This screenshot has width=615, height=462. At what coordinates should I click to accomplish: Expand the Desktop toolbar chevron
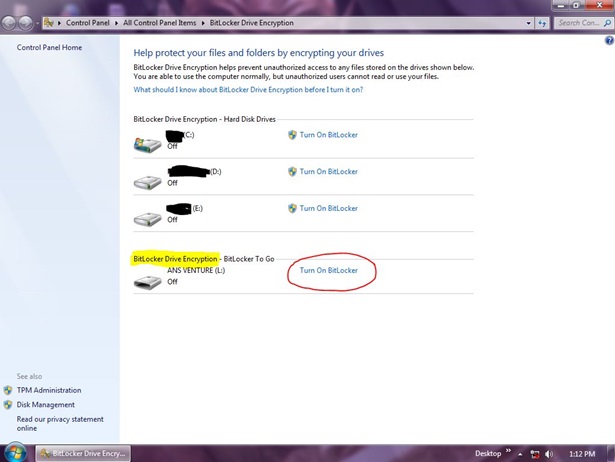(x=508, y=451)
